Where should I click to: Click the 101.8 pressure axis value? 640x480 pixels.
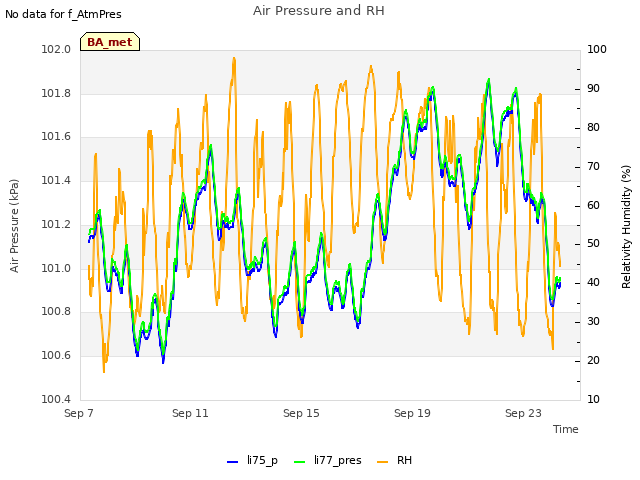[x=56, y=93]
